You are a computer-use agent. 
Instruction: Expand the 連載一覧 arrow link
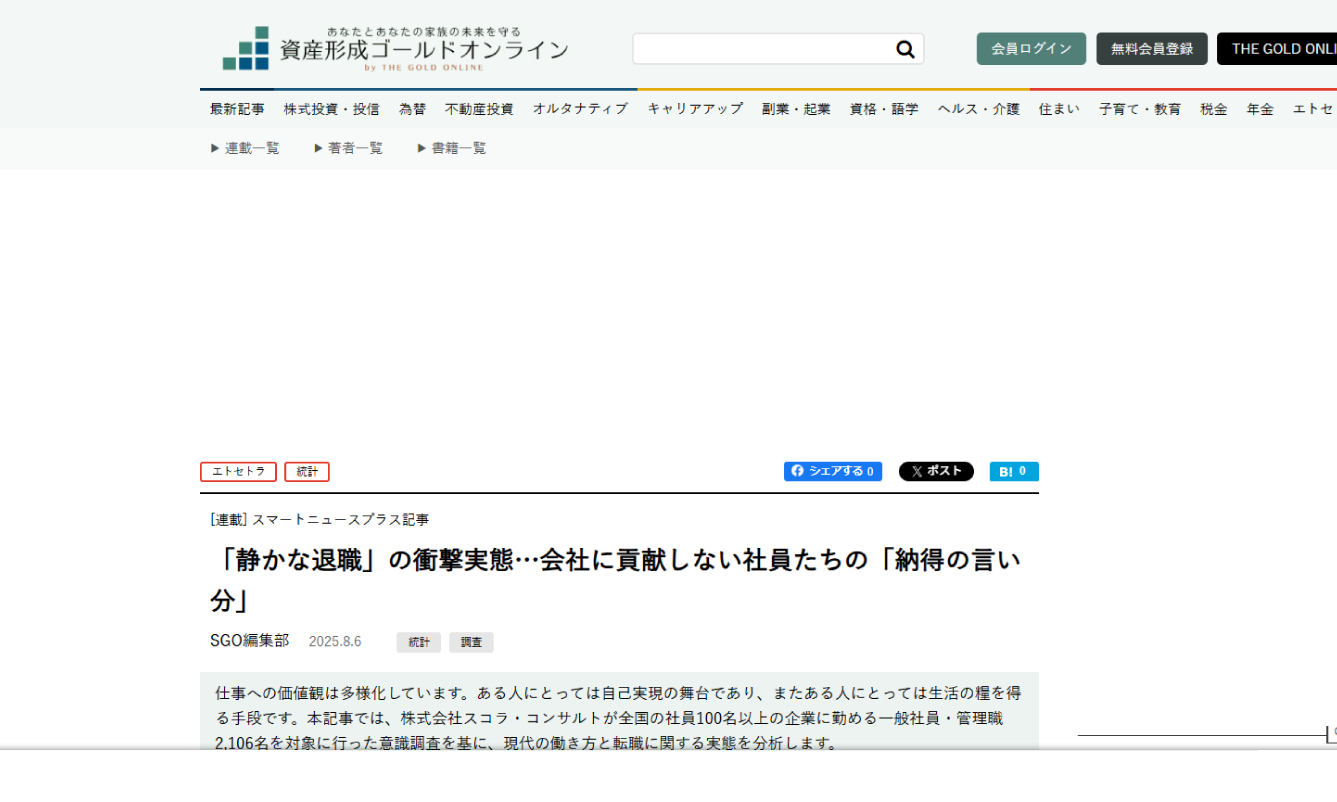click(245, 148)
